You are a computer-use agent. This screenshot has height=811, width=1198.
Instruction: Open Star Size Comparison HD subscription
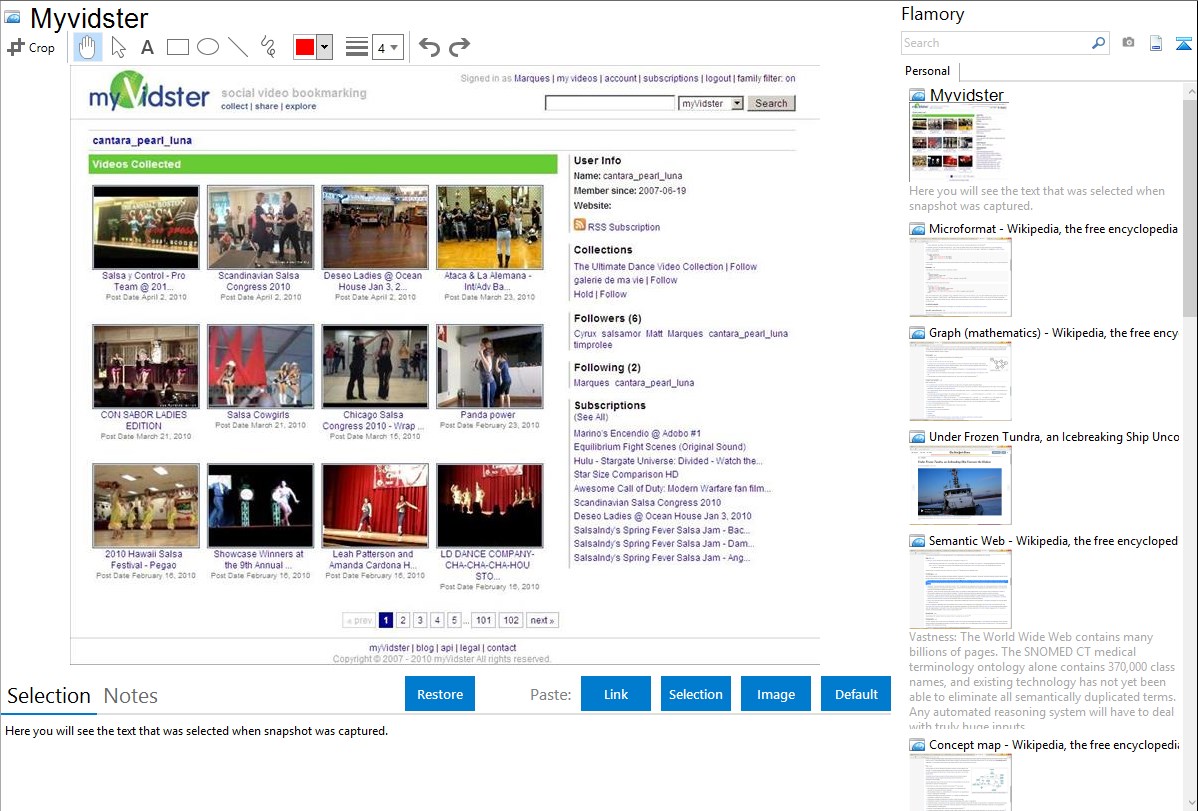pyautogui.click(x=626, y=475)
